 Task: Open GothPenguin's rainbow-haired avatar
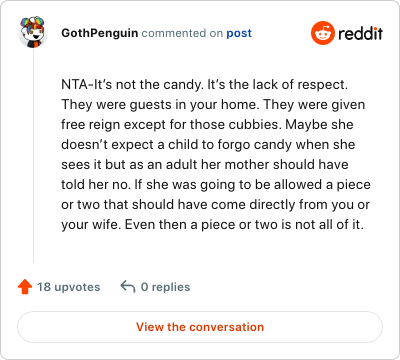pyautogui.click(x=32, y=32)
